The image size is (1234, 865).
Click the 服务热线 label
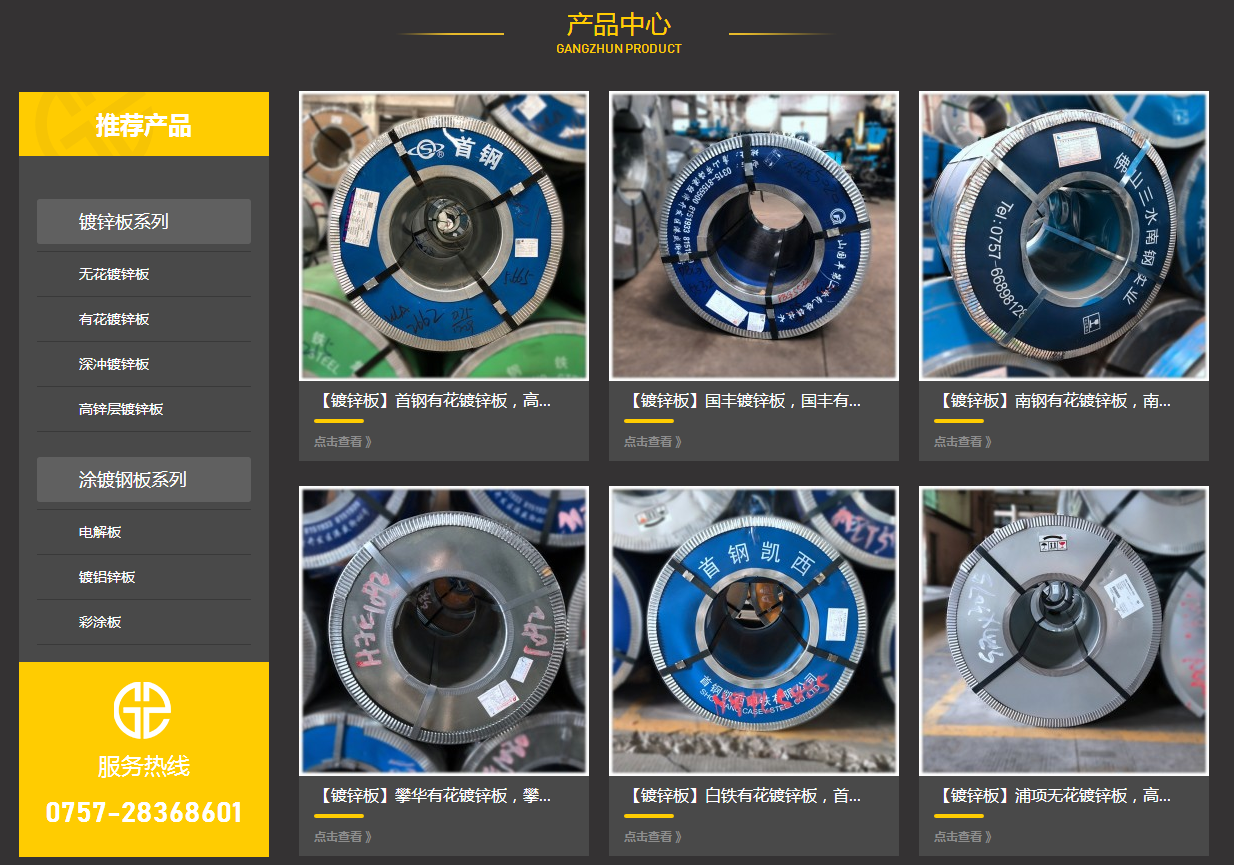[x=144, y=767]
